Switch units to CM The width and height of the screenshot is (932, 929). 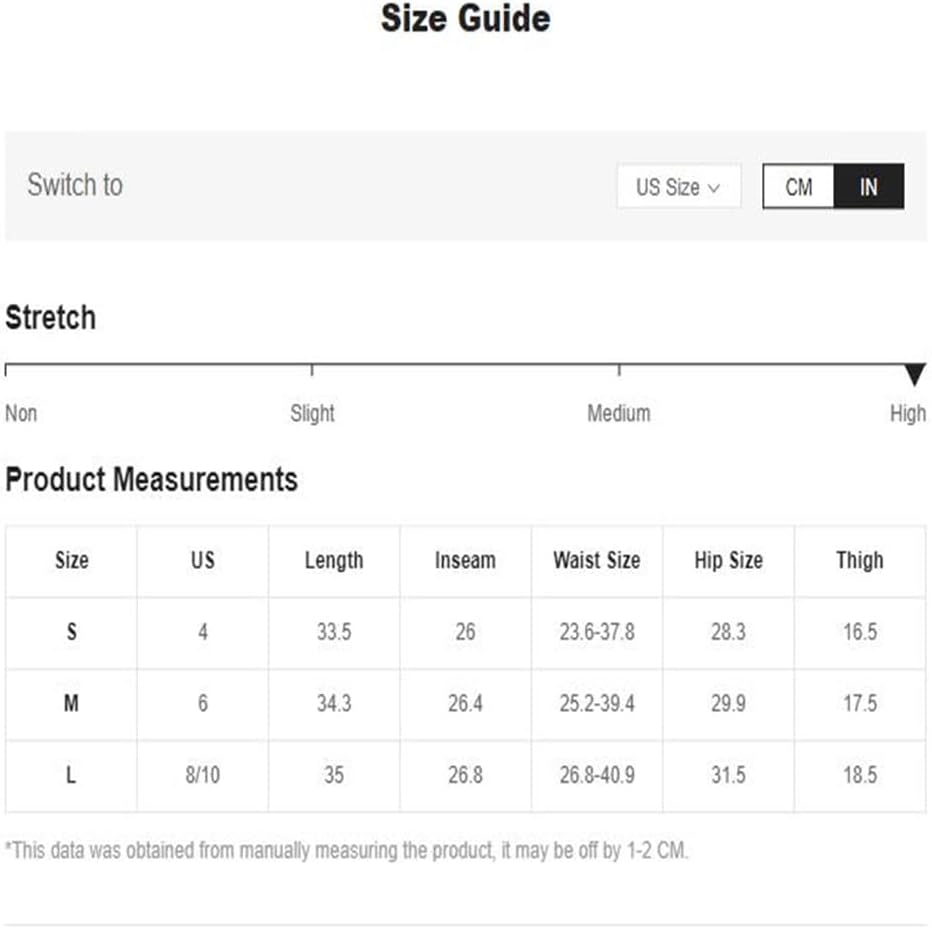click(798, 187)
